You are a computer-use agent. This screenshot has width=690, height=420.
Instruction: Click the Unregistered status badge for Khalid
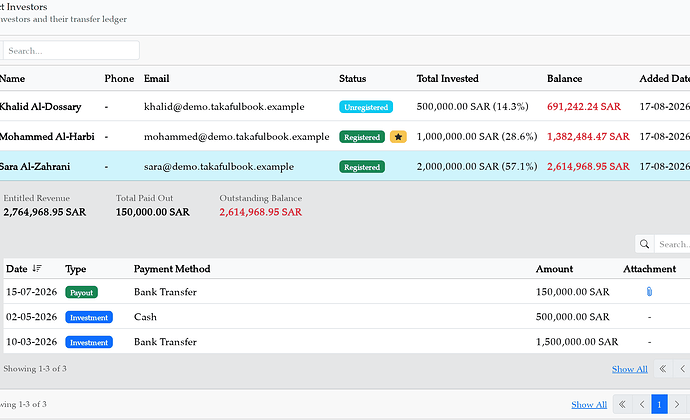tap(366, 107)
